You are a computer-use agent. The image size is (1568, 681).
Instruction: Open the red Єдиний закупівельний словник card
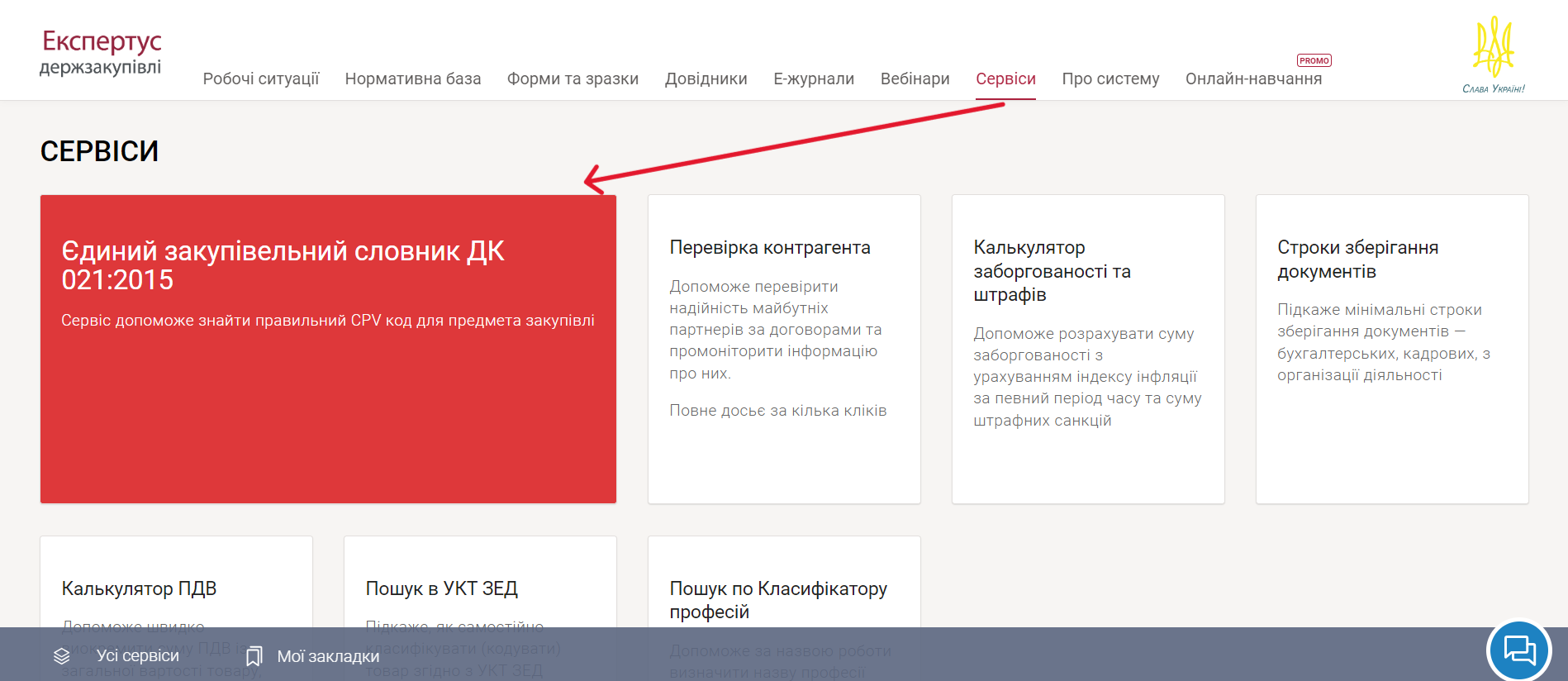[328, 349]
